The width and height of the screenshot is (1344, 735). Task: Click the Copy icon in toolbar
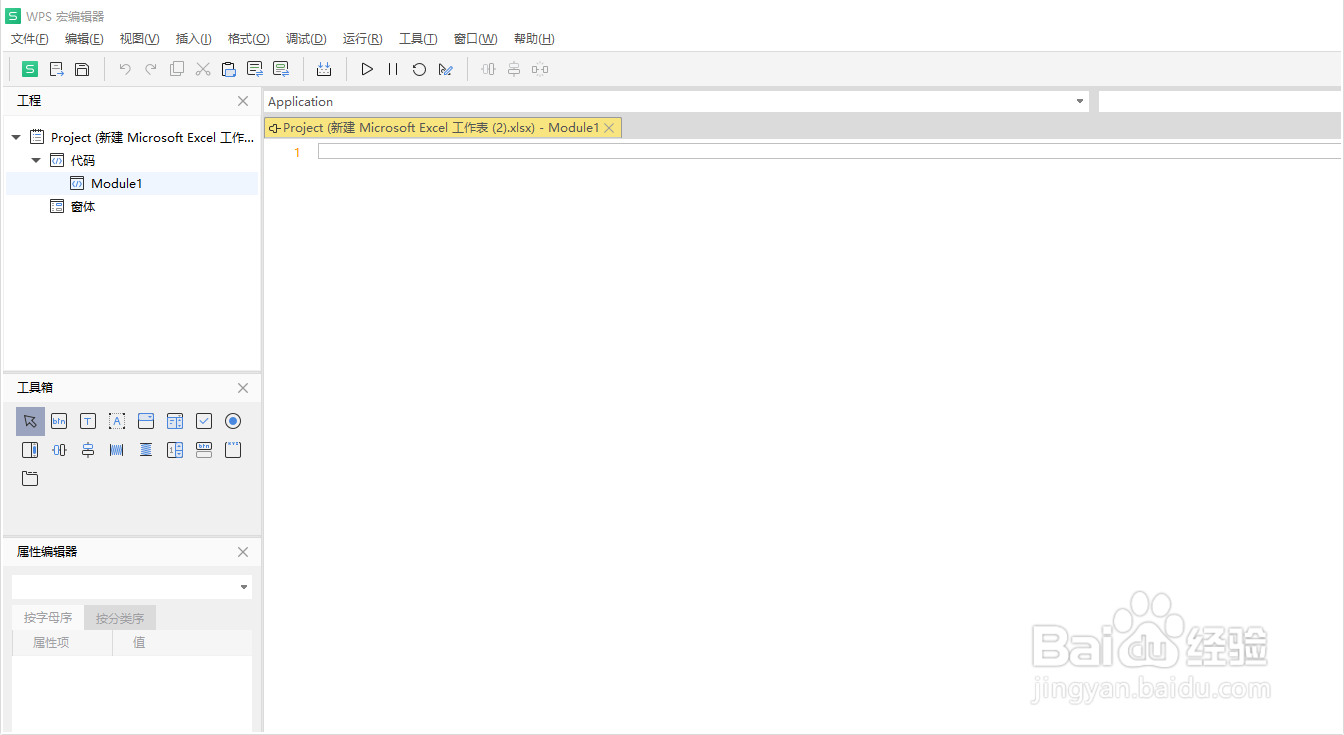point(177,69)
